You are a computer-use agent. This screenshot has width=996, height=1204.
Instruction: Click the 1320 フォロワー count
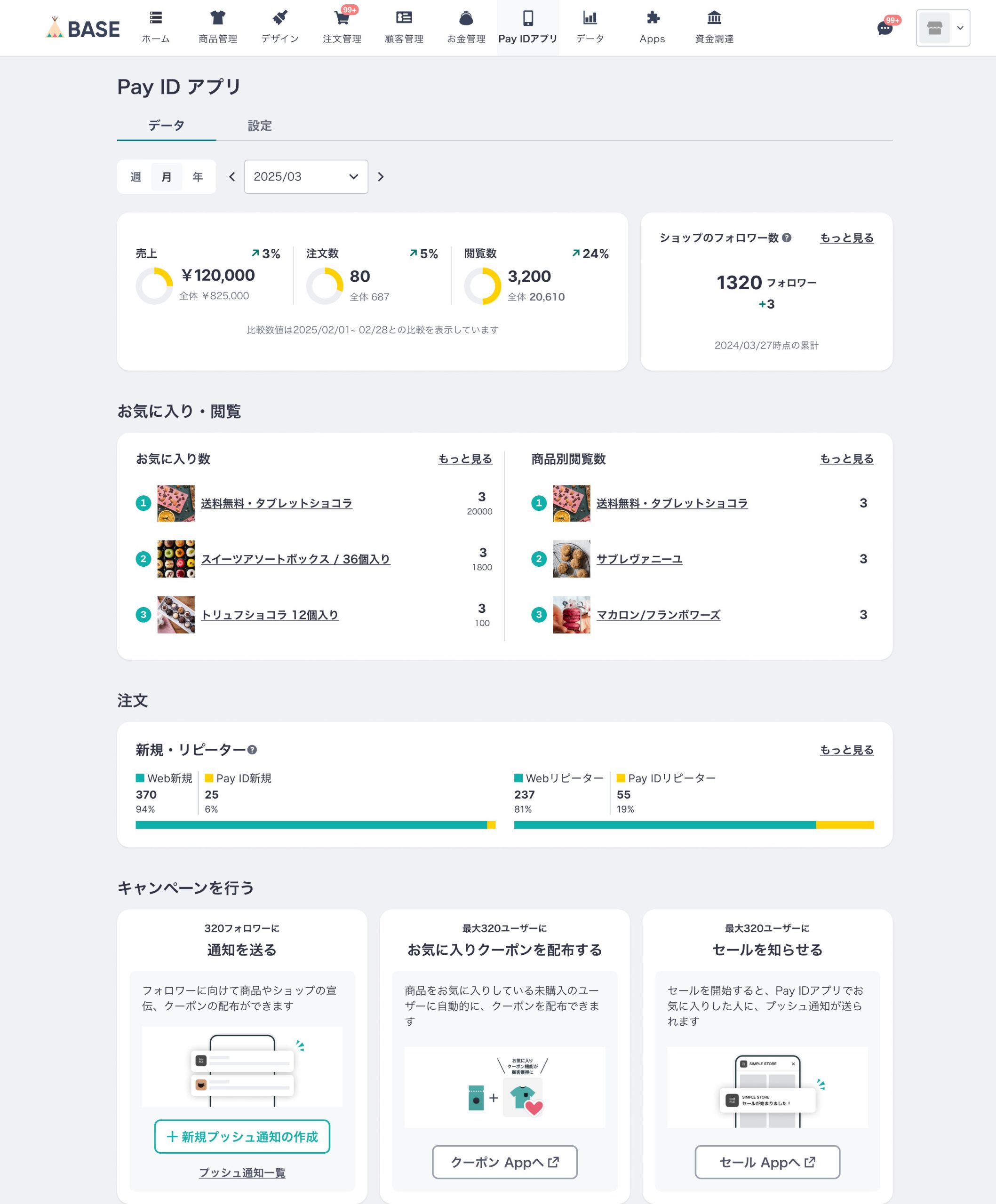pyautogui.click(x=766, y=283)
